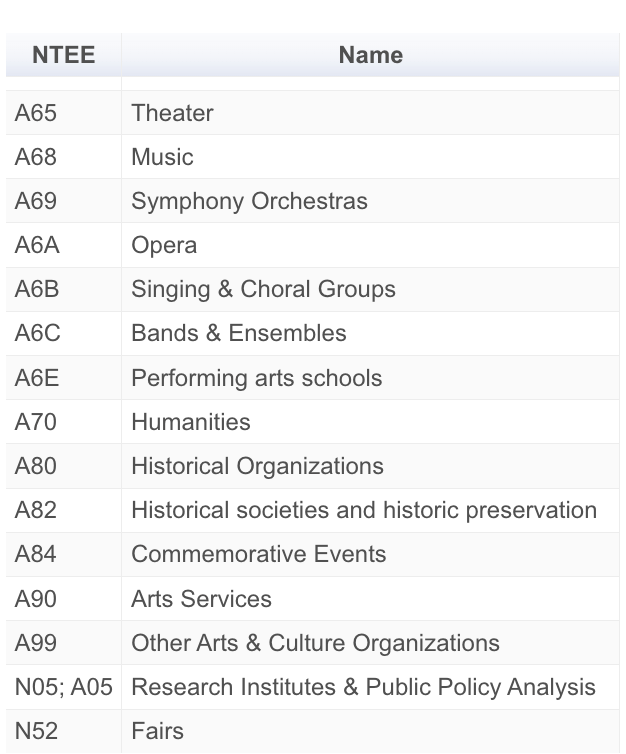The image size is (626, 754).
Task: Click Historical Organizations entry
Action: 257,466
